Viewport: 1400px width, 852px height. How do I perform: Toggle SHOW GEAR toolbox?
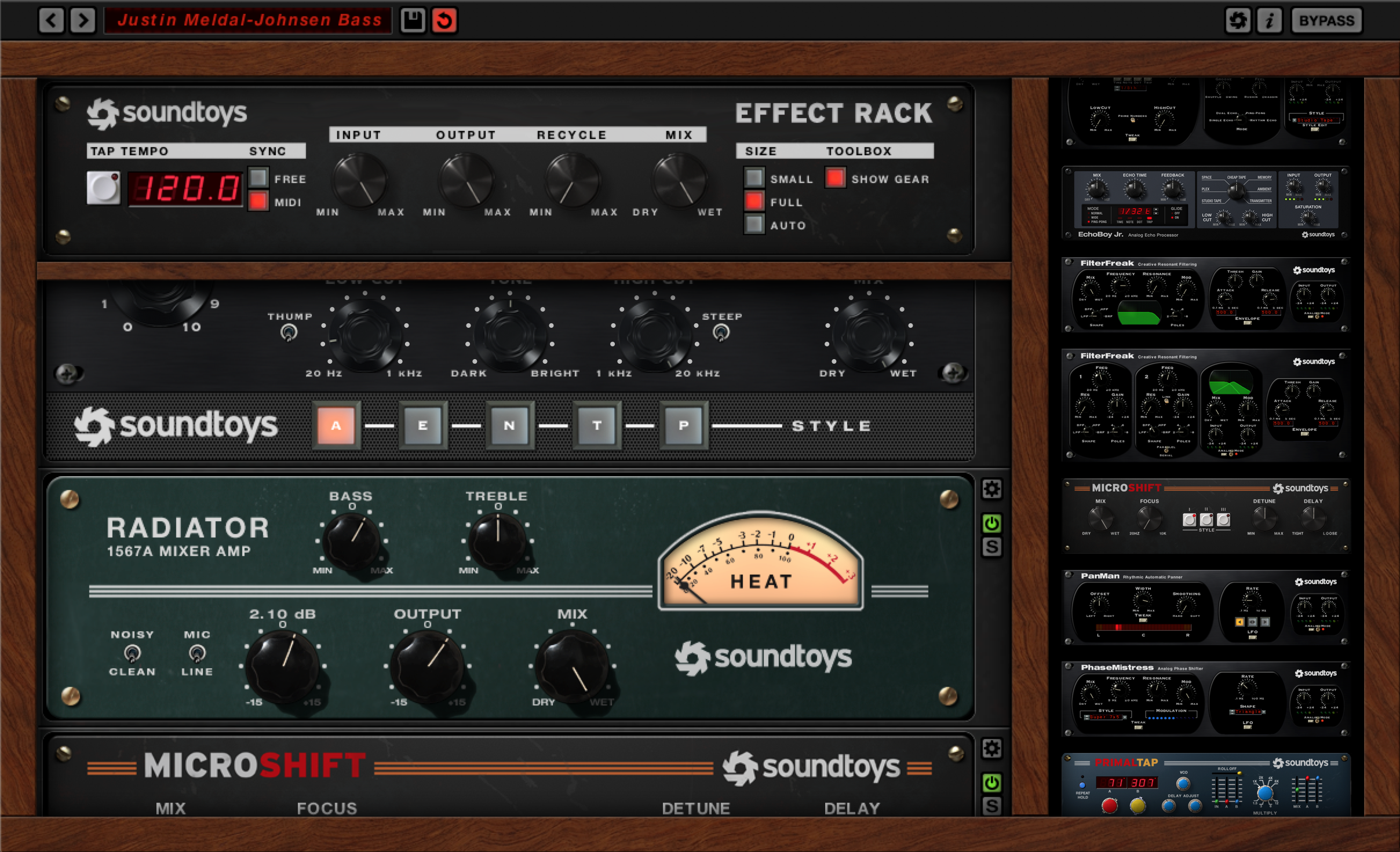tap(836, 178)
